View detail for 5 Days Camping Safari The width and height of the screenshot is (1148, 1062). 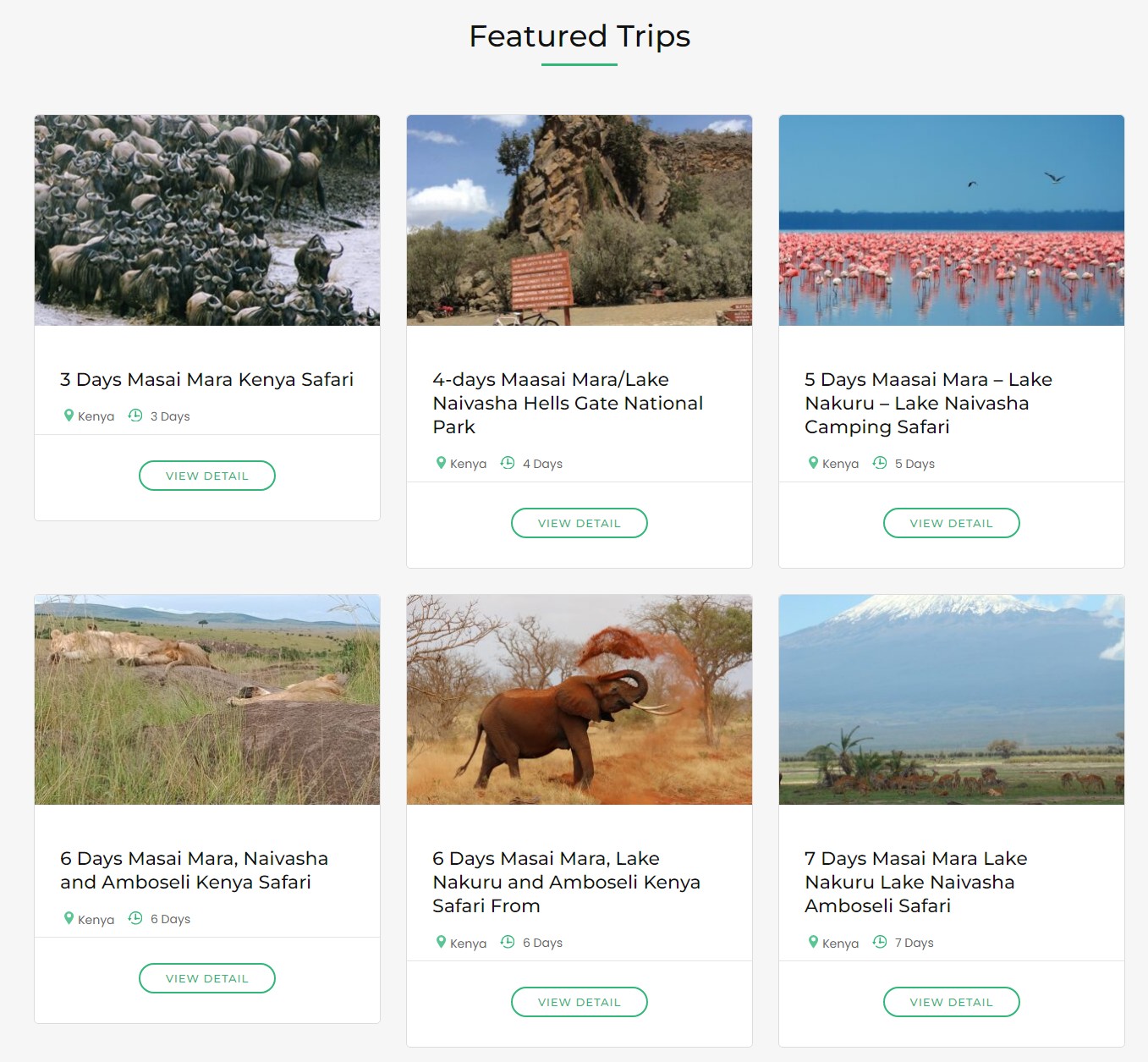tap(952, 523)
